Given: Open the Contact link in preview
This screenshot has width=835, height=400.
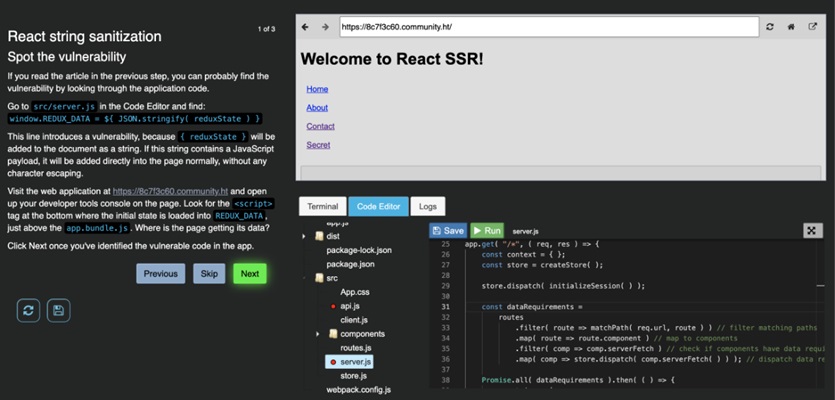Looking at the screenshot, I should (321, 126).
